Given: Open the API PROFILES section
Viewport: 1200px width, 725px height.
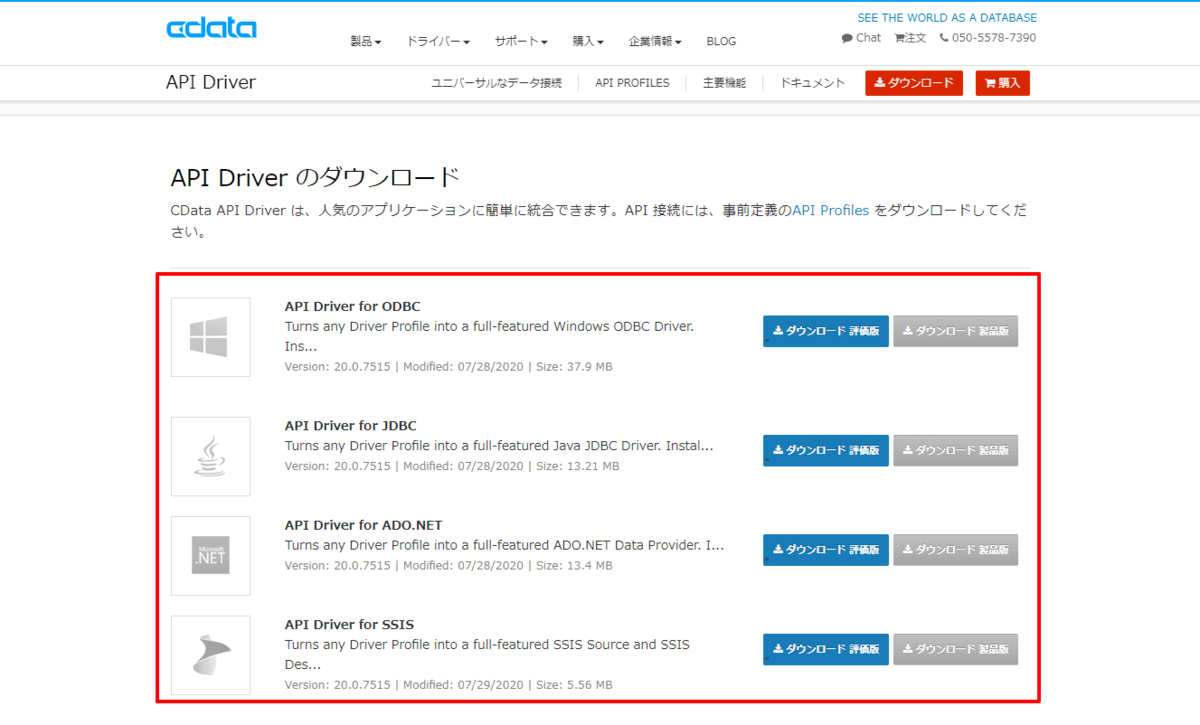Looking at the screenshot, I should coord(632,83).
